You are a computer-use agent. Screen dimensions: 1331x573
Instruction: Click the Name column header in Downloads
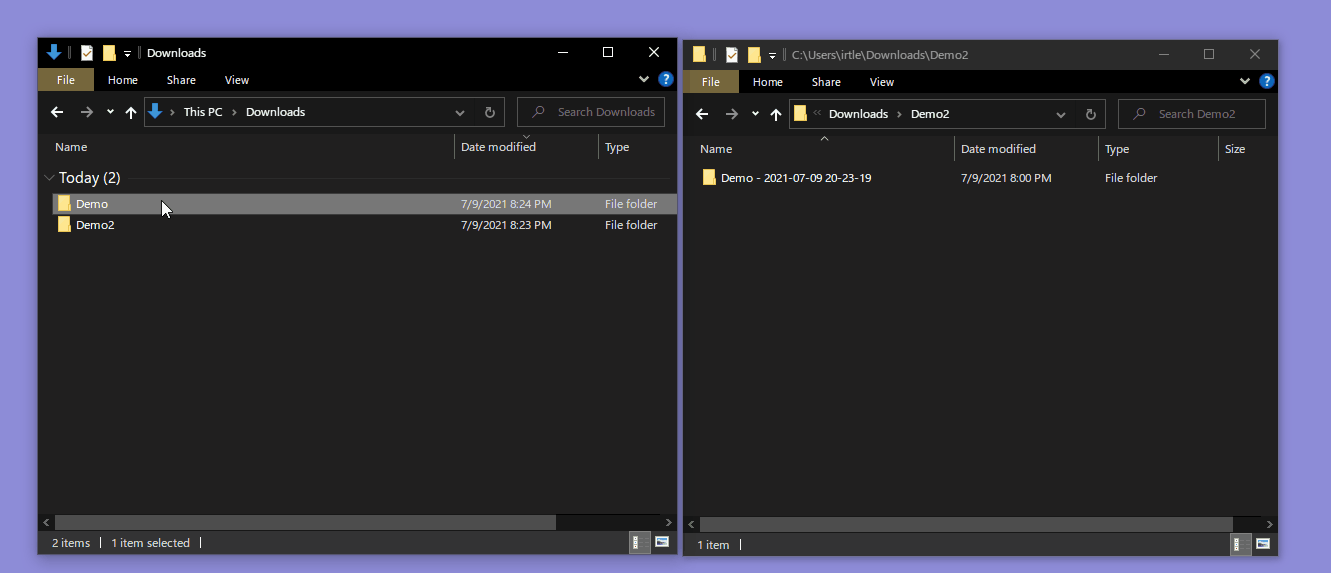coord(71,147)
